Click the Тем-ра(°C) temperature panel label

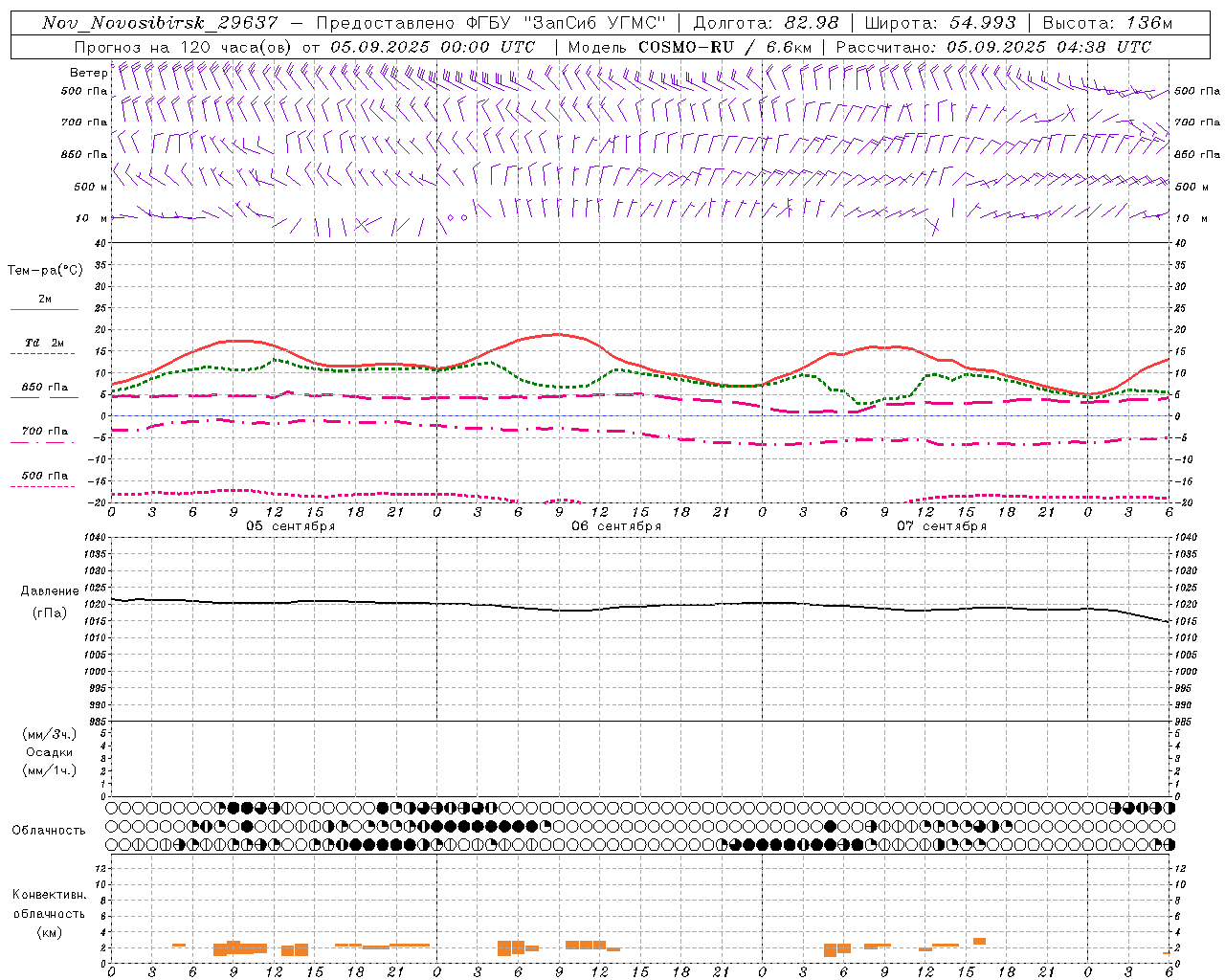45,271
